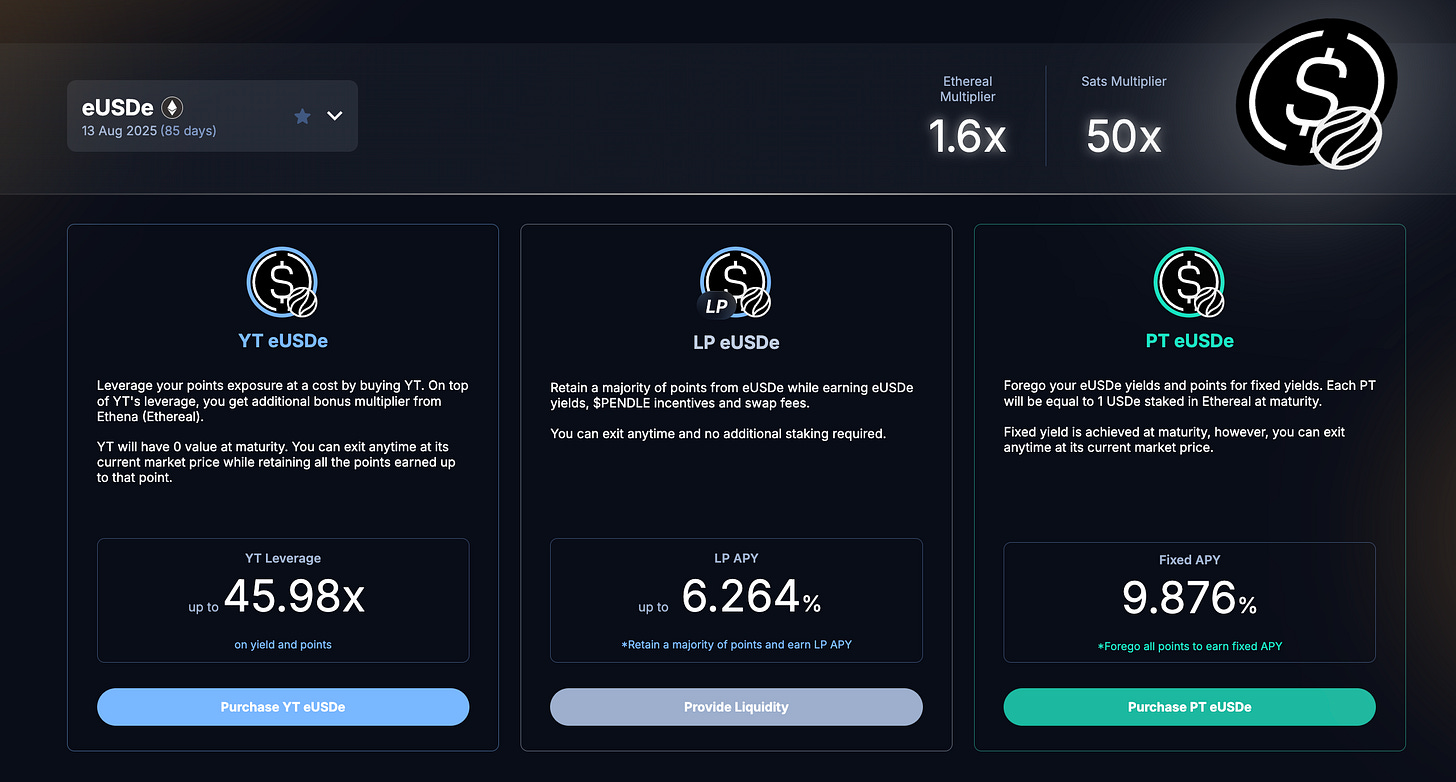
Task: Click the maturity date 13 Aug 2025
Action: [x=119, y=131]
